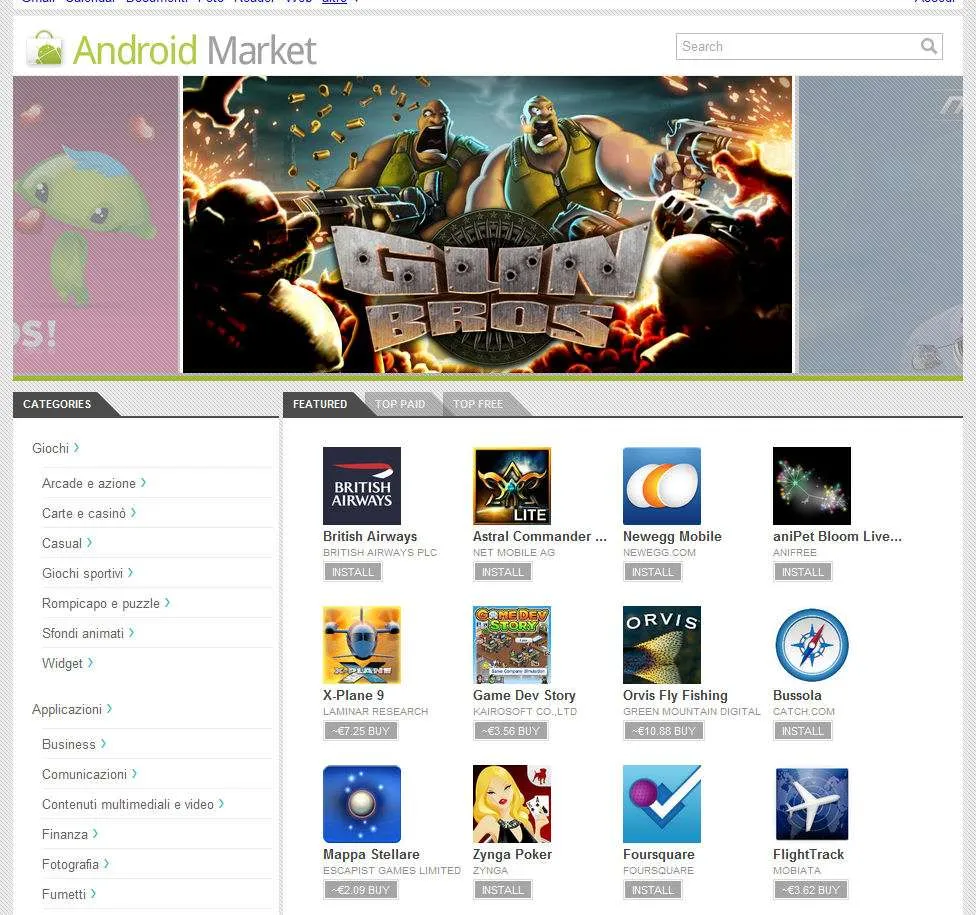Click the Bussola compass icon
This screenshot has width=976, height=915.
tap(812, 645)
